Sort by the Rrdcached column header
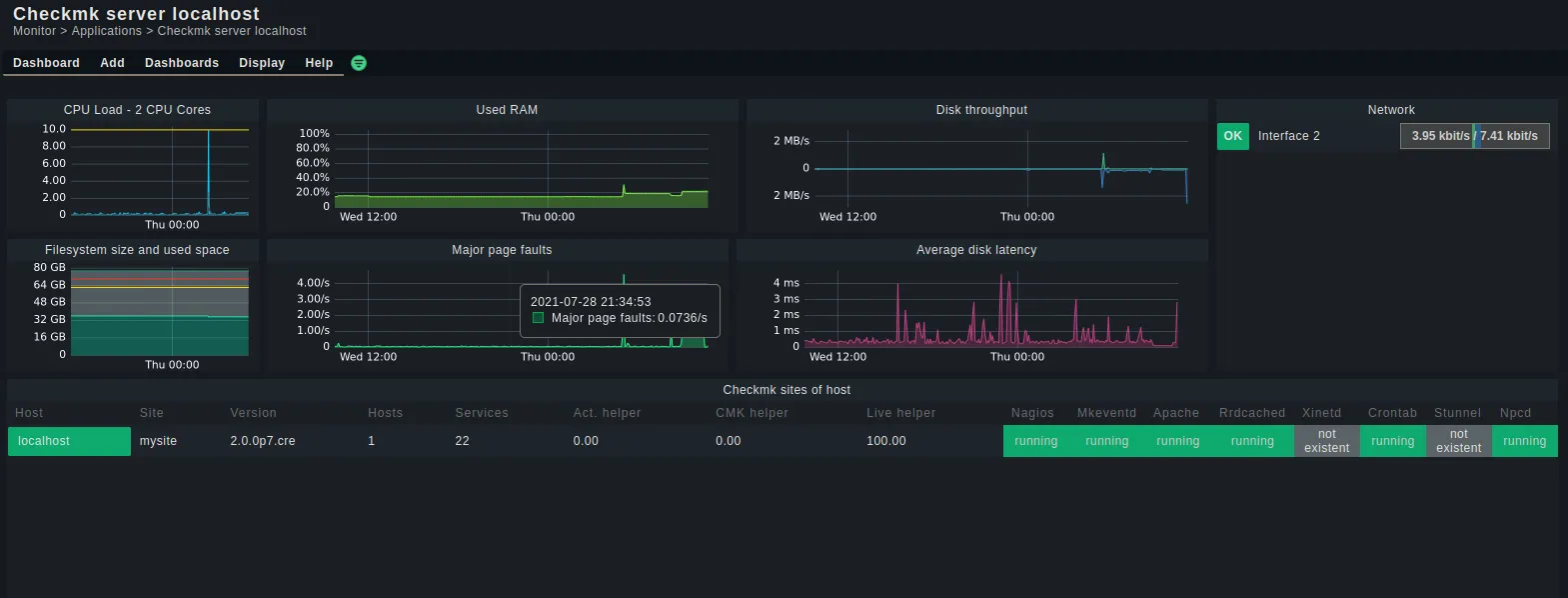The height and width of the screenshot is (598, 1568). [1252, 413]
